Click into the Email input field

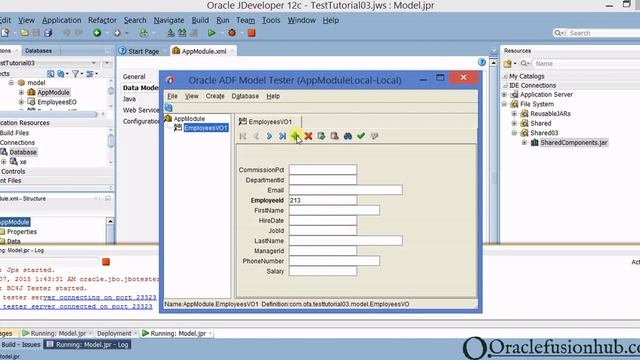(x=346, y=190)
